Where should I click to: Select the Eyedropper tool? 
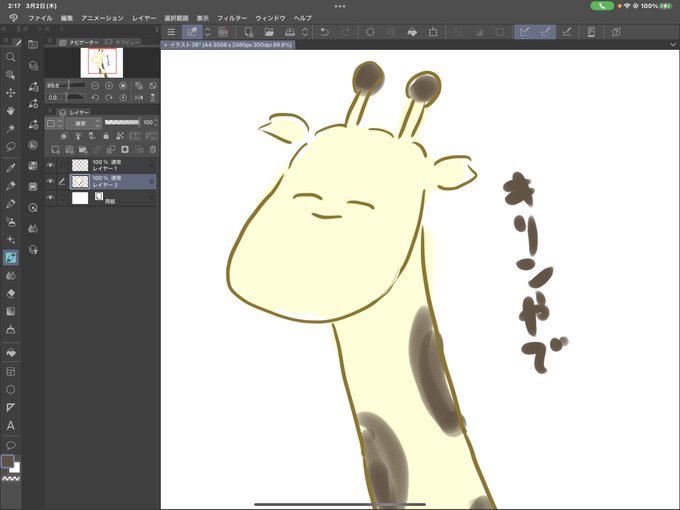pos(11,168)
